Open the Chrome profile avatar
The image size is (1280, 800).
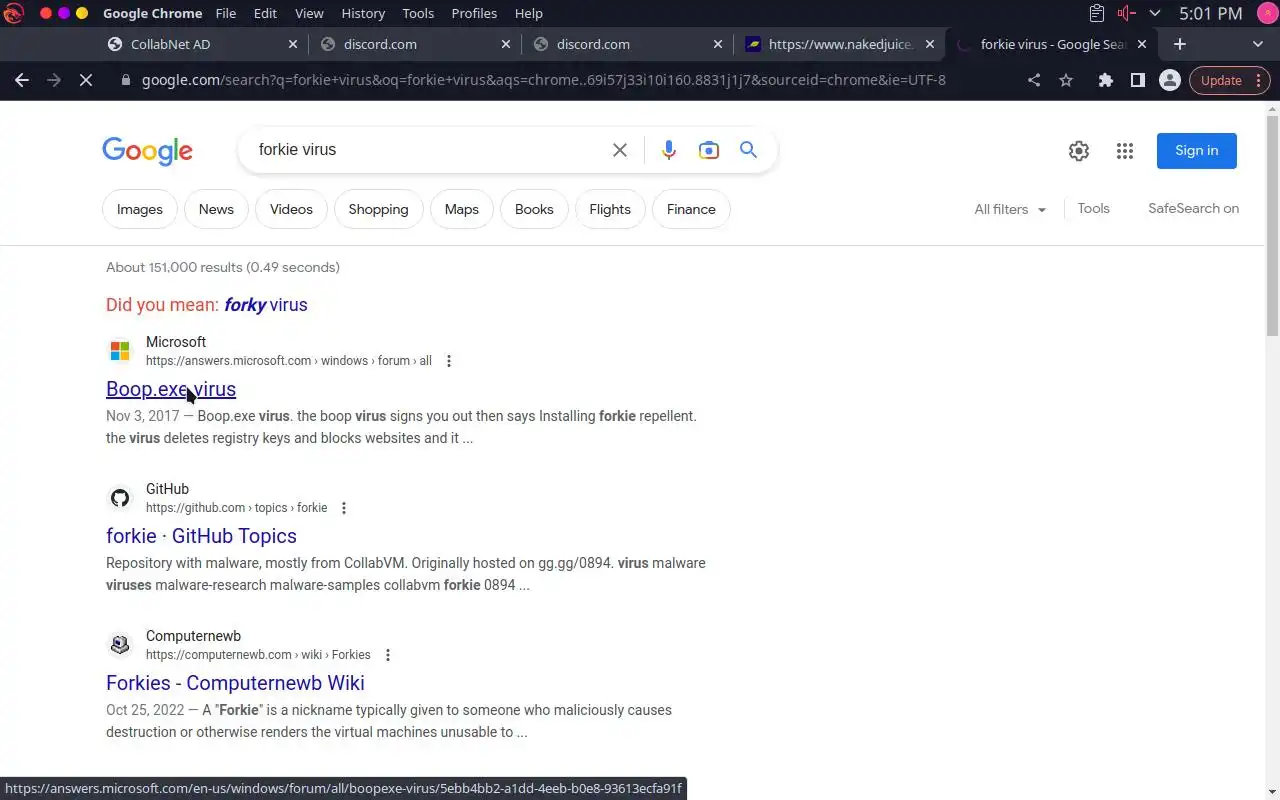coord(1169,80)
